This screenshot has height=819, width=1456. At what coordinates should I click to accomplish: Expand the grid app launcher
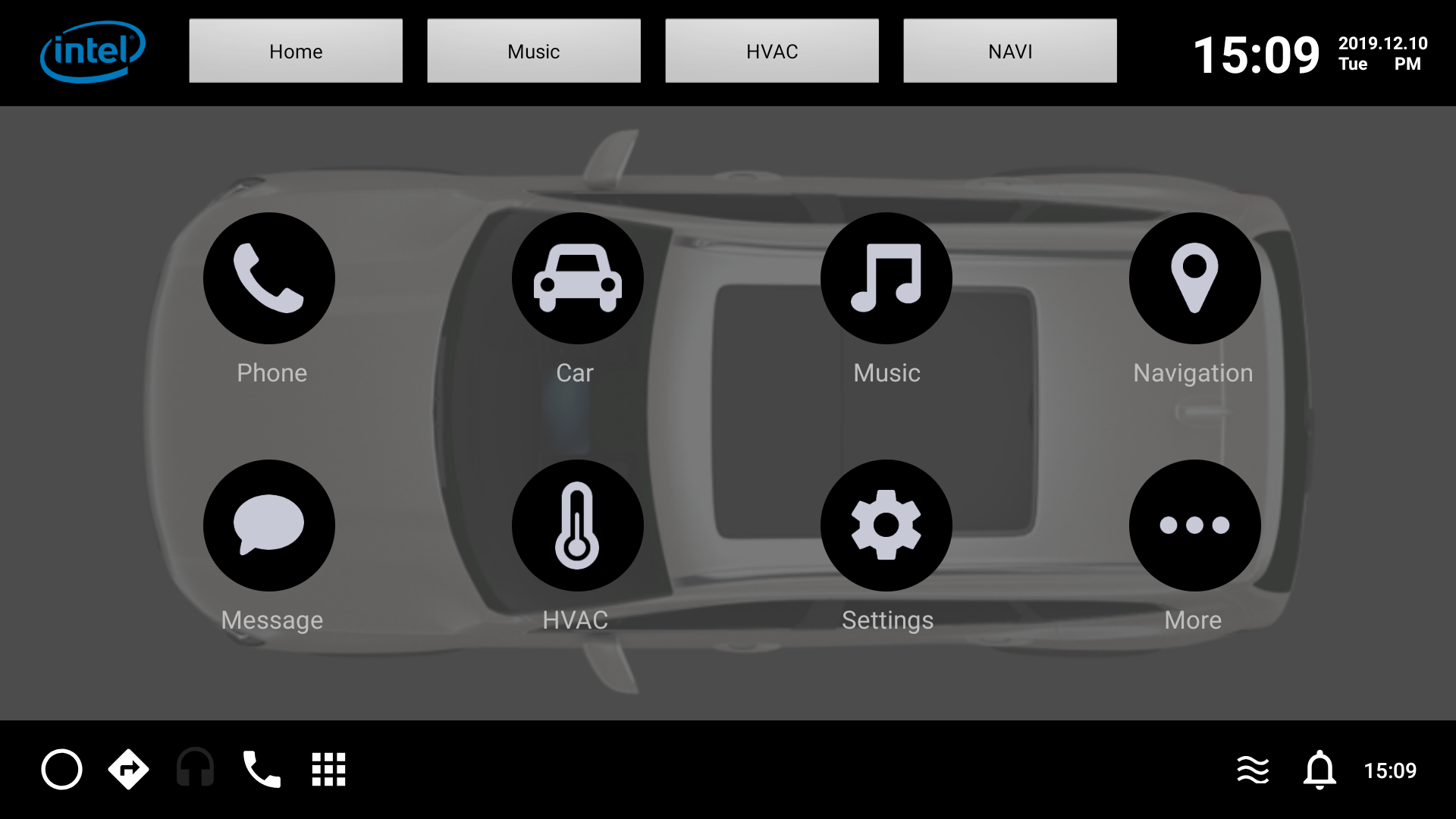click(328, 769)
